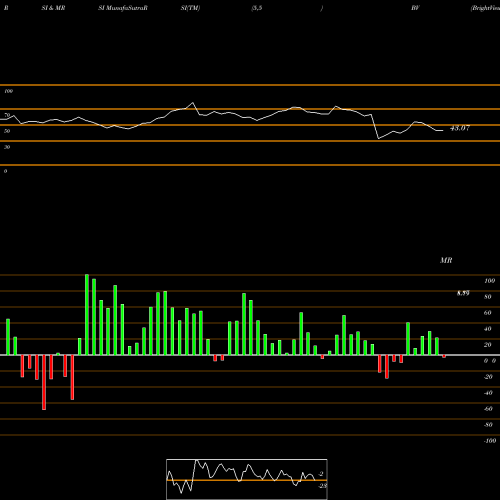Click the 'SI MunafaSutraR' header label
Viewport: 500px width, 500px height.
pyautogui.click(x=123, y=8)
